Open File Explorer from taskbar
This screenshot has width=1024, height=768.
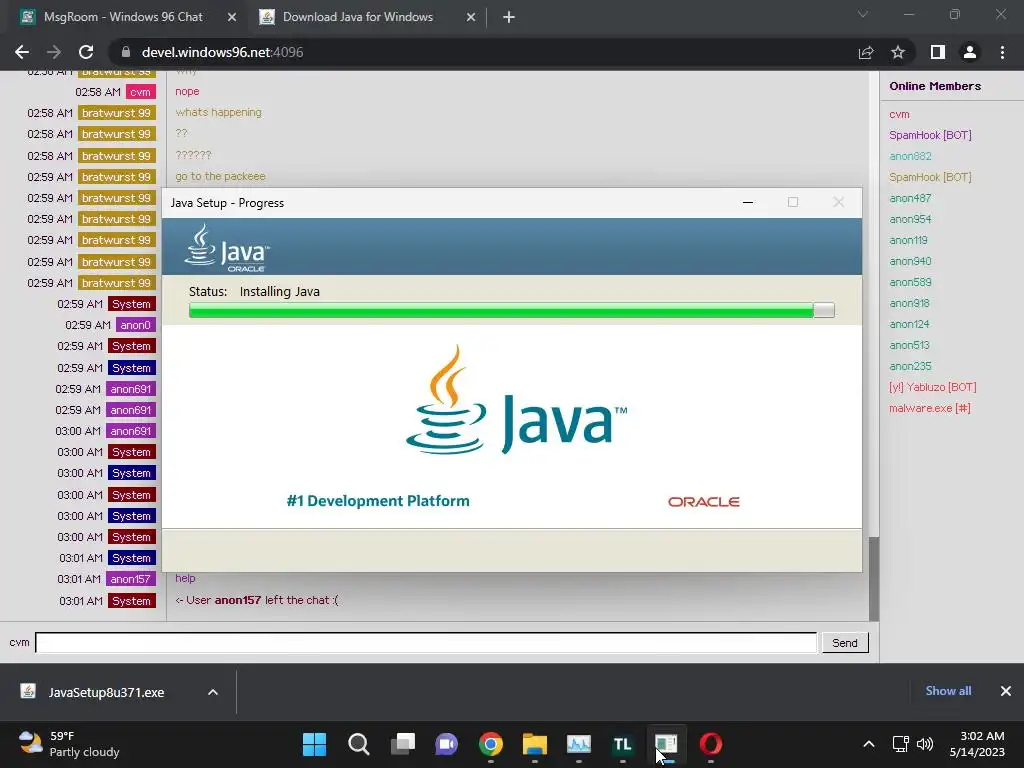534,744
